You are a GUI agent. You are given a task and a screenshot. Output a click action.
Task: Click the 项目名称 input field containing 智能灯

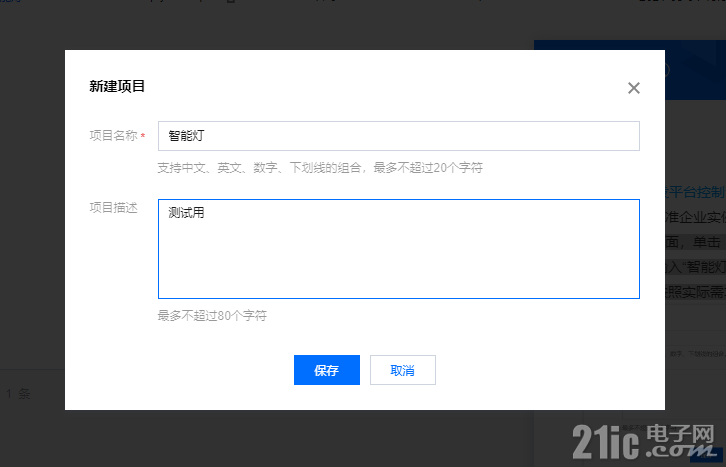click(399, 136)
